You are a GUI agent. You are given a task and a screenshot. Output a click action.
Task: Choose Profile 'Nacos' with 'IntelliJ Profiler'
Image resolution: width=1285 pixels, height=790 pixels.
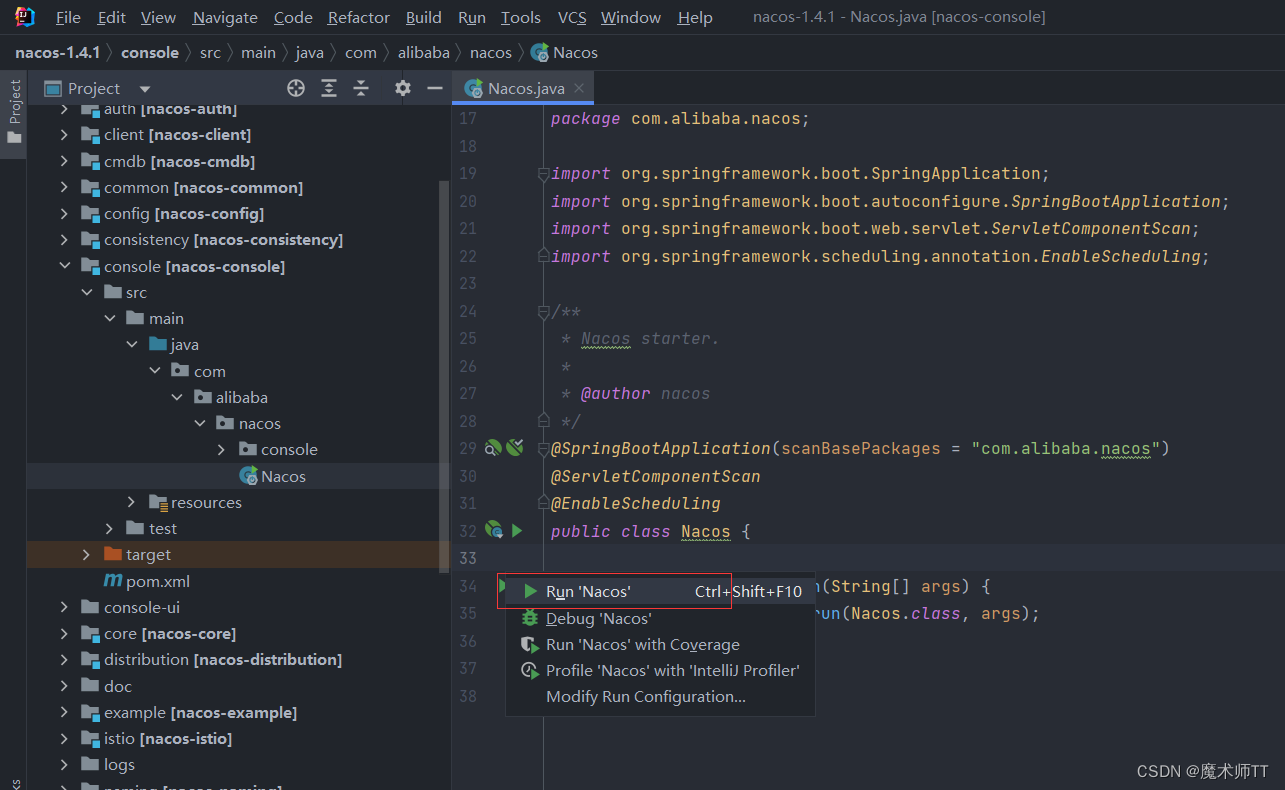[659, 670]
